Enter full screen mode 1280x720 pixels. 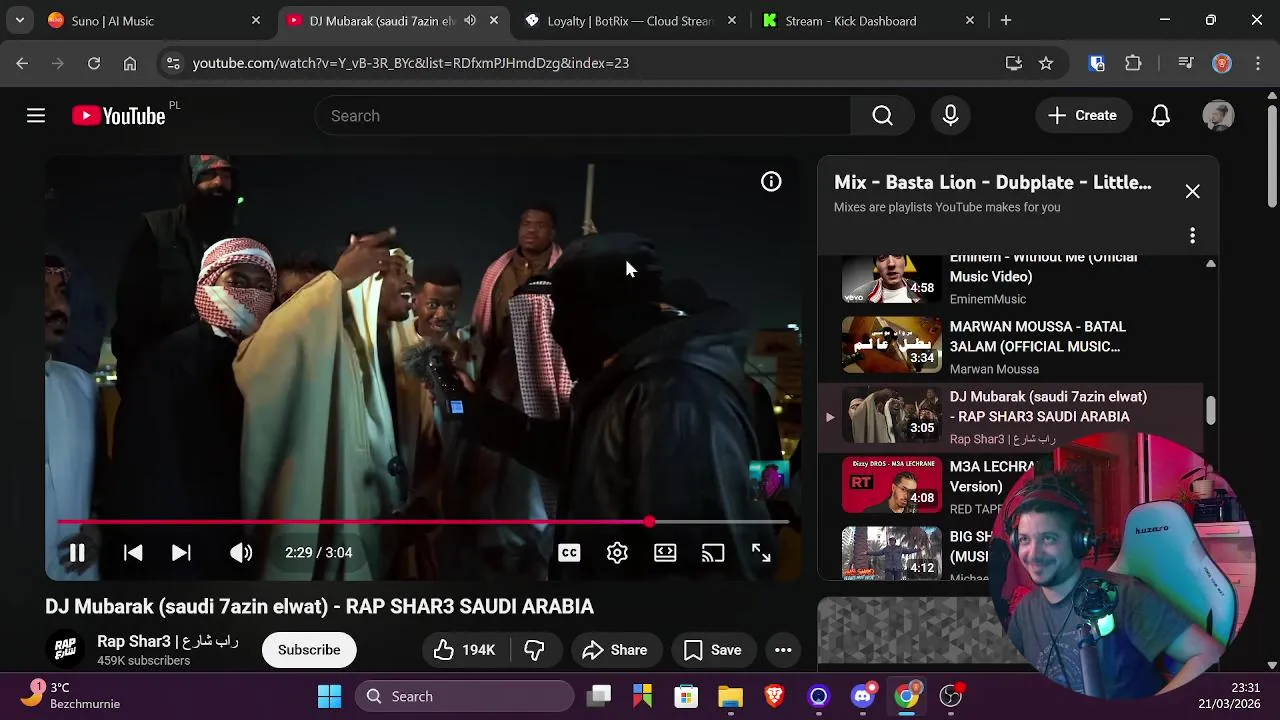(x=761, y=553)
